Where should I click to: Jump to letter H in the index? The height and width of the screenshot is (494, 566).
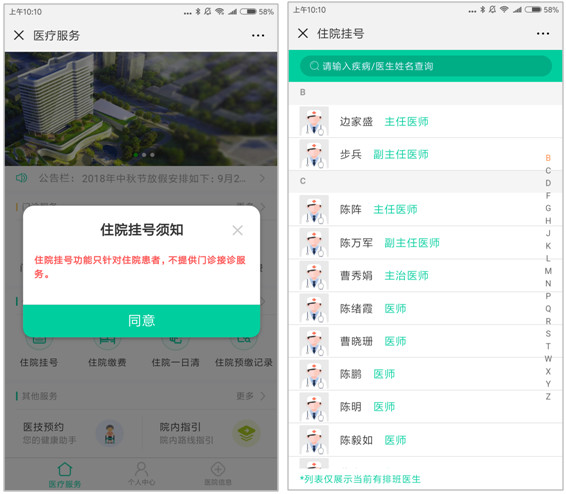point(548,221)
